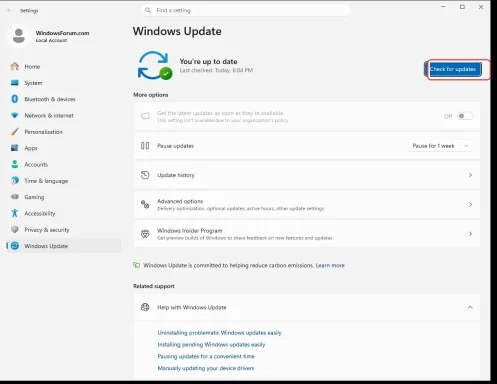The width and height of the screenshot is (497, 384).
Task: Click the Pause updates label
Action: (175, 146)
